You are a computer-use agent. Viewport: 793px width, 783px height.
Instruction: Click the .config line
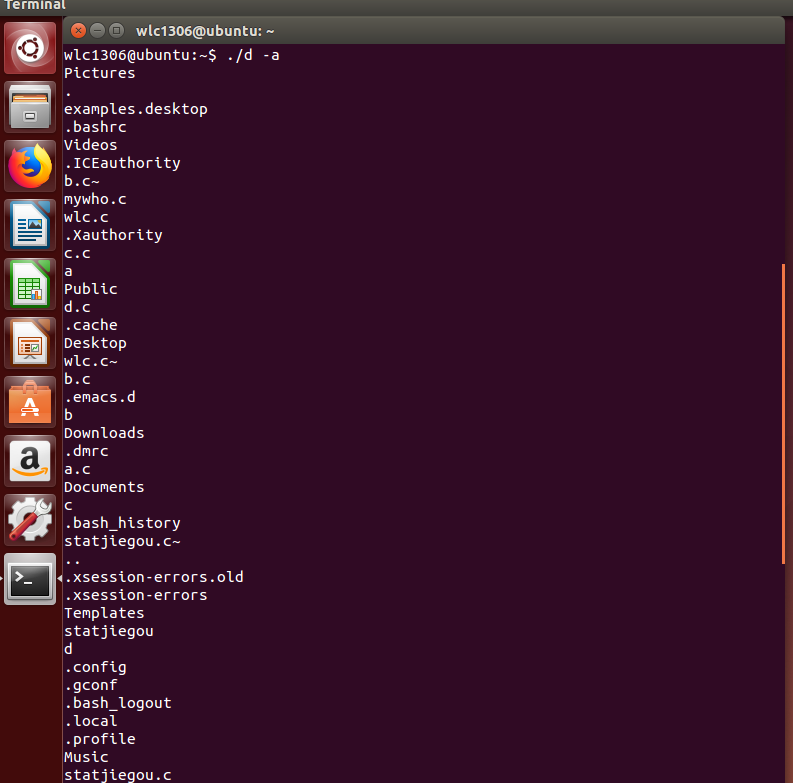95,667
